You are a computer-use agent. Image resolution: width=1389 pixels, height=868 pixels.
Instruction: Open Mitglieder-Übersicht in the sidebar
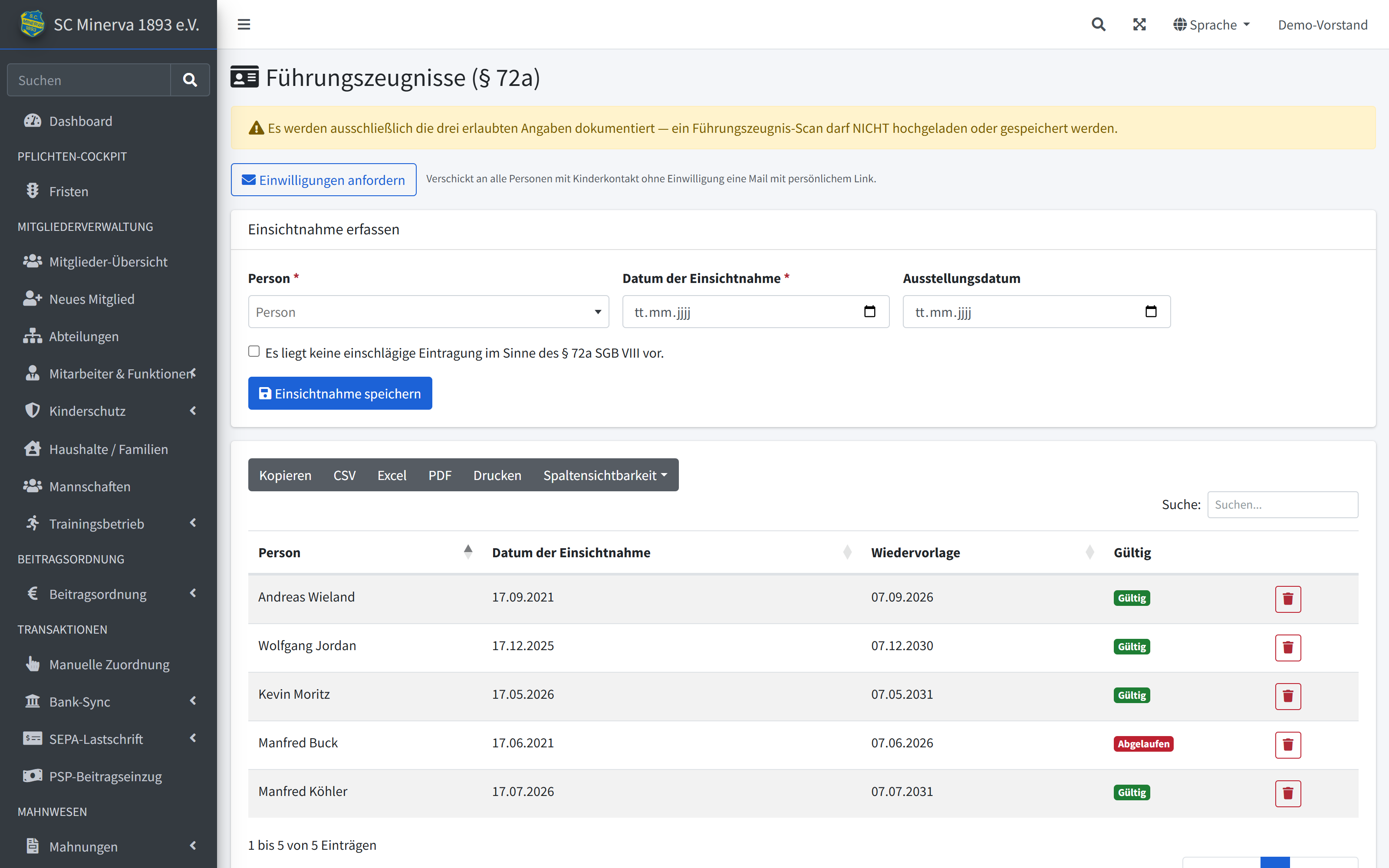109,262
